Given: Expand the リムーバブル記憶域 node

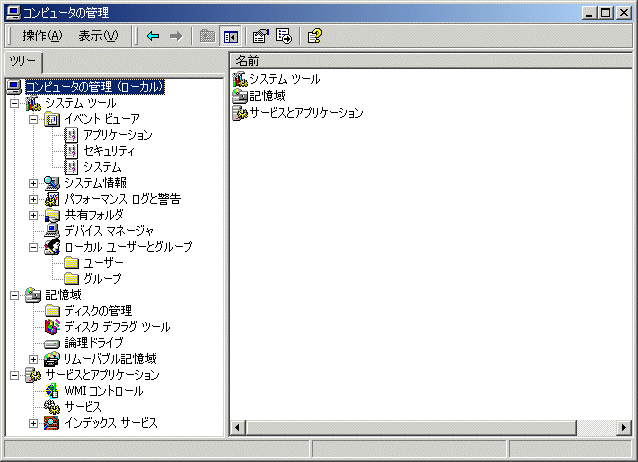Looking at the screenshot, I should [33, 359].
